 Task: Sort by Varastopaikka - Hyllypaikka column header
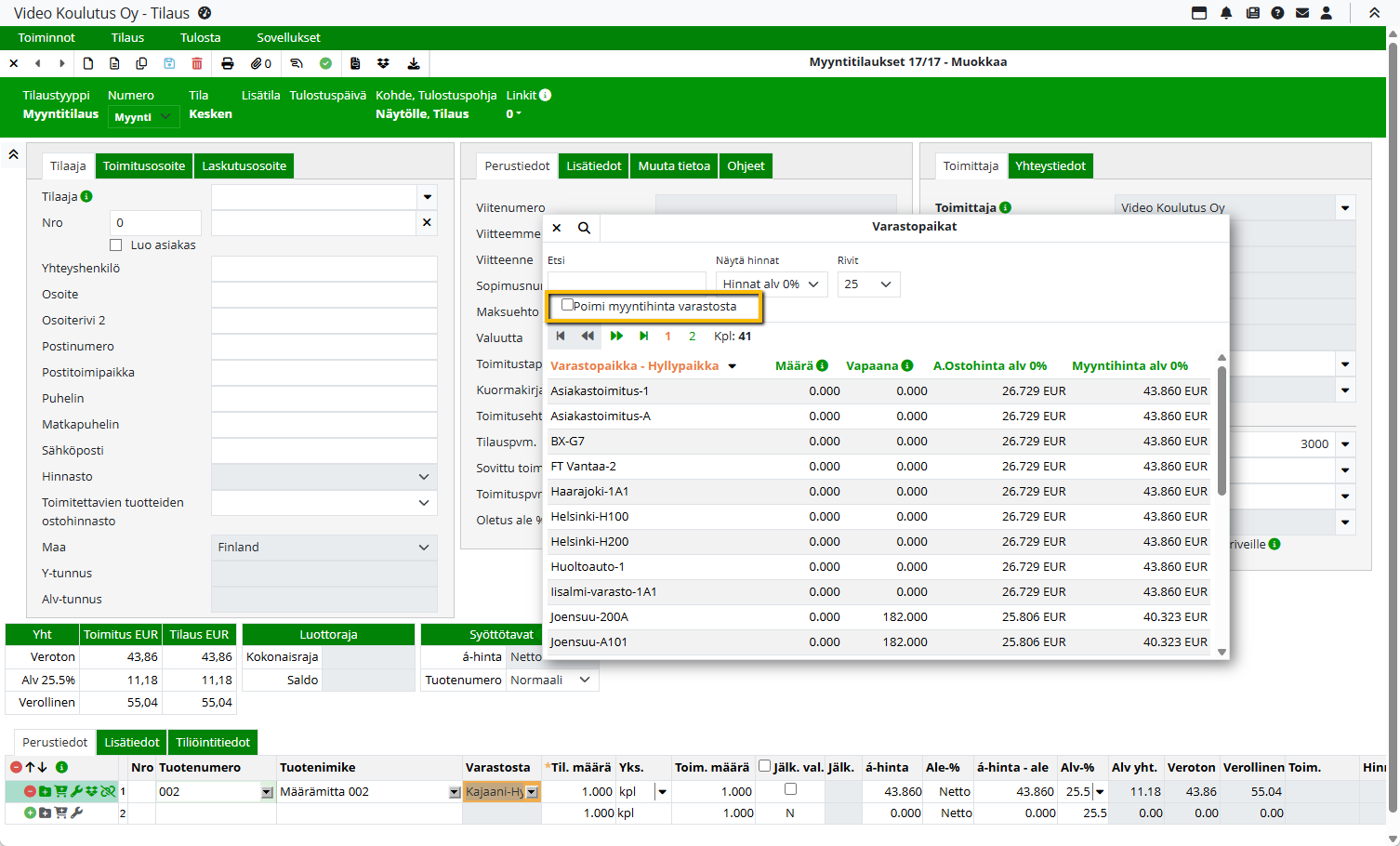point(635,366)
